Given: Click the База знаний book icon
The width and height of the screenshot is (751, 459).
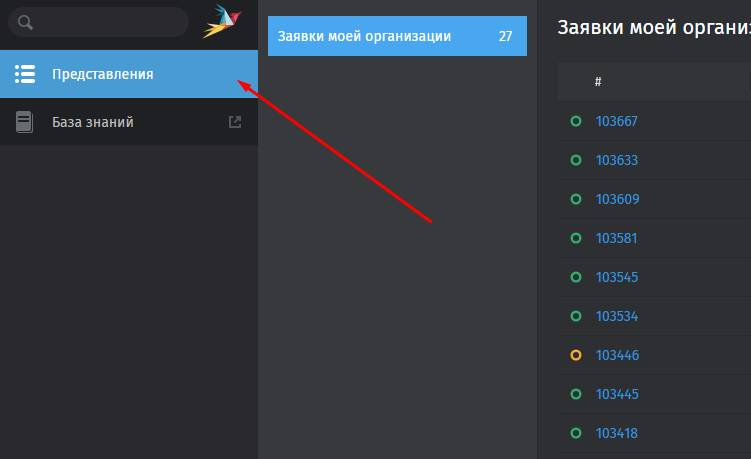Looking at the screenshot, I should click(24, 122).
